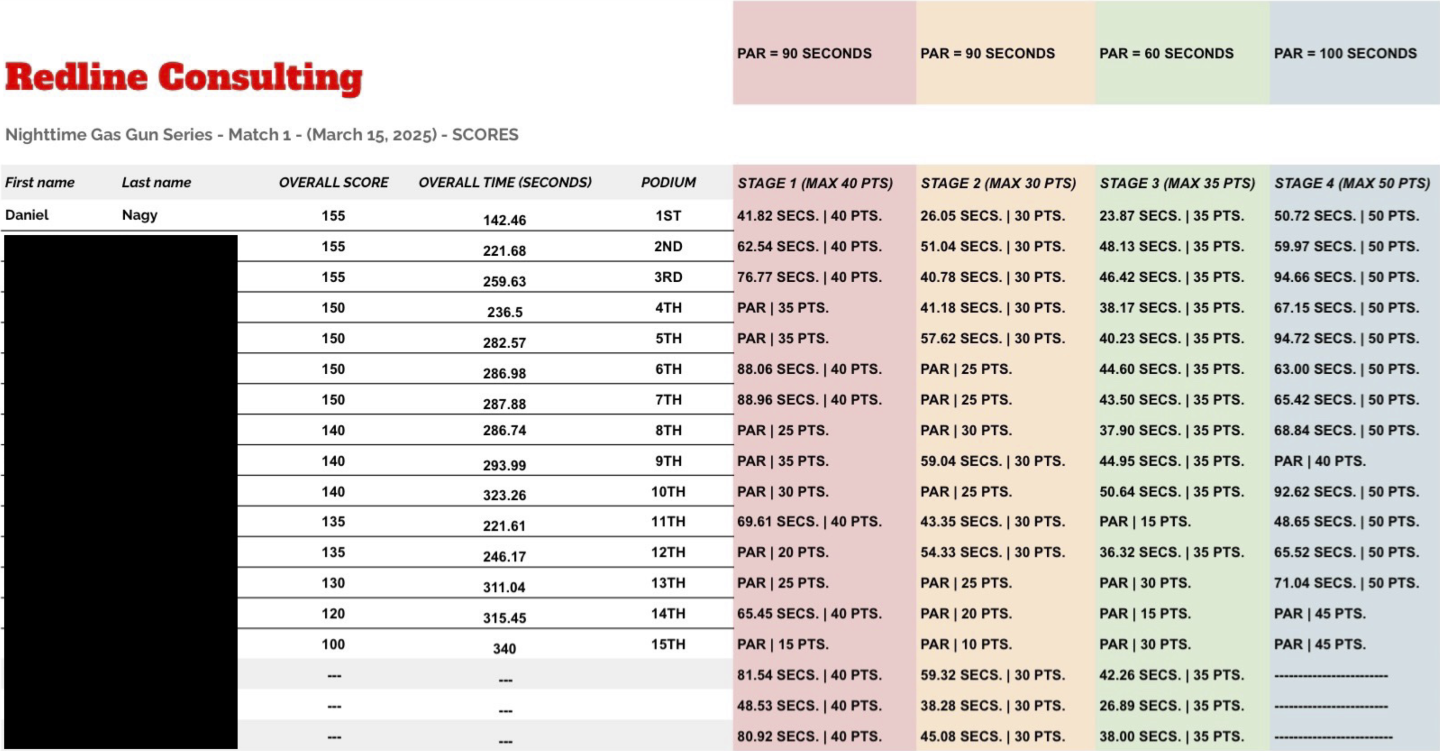The height and width of the screenshot is (751, 1440).
Task: Select the STAGE 3 (MAX 35 PTS) header
Action: [1177, 184]
